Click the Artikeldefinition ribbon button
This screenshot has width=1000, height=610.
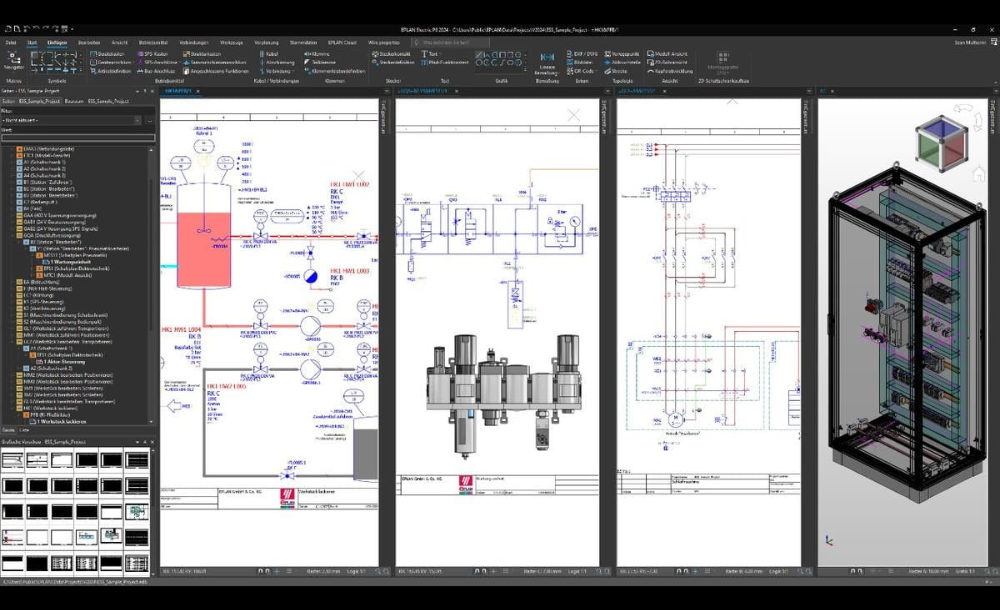coord(111,71)
